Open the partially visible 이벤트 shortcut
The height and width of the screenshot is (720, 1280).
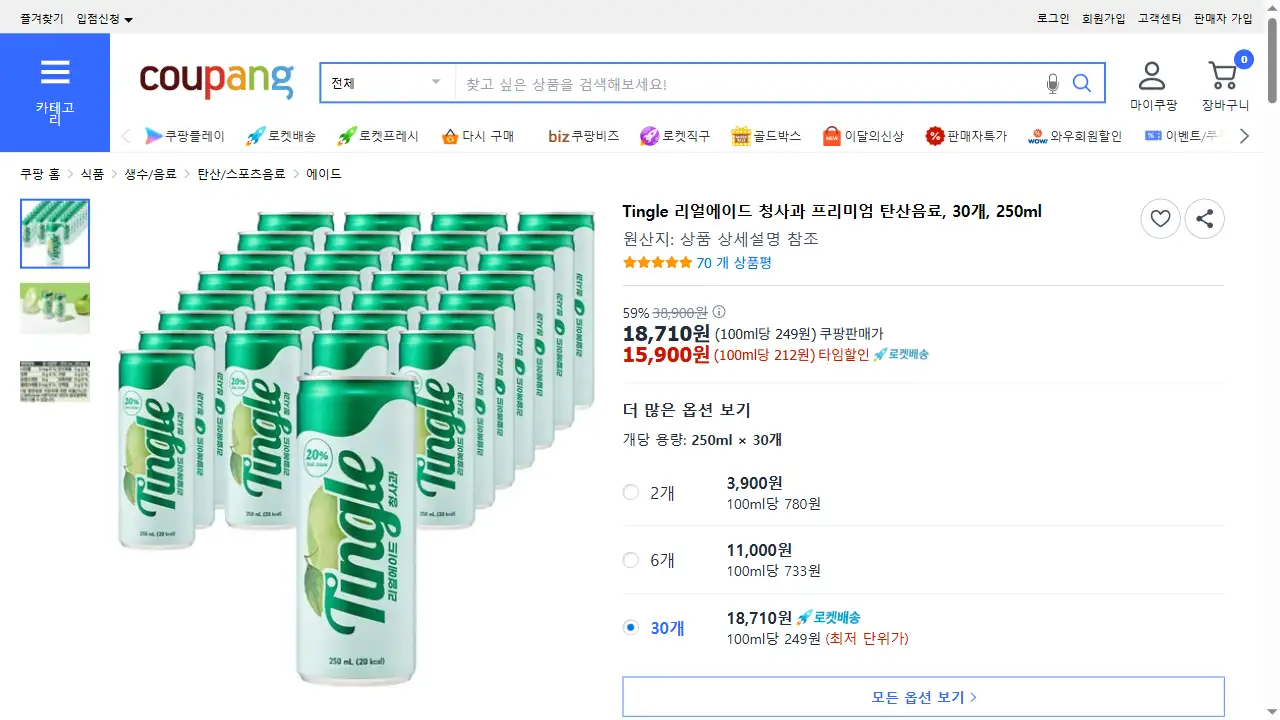pos(1184,136)
